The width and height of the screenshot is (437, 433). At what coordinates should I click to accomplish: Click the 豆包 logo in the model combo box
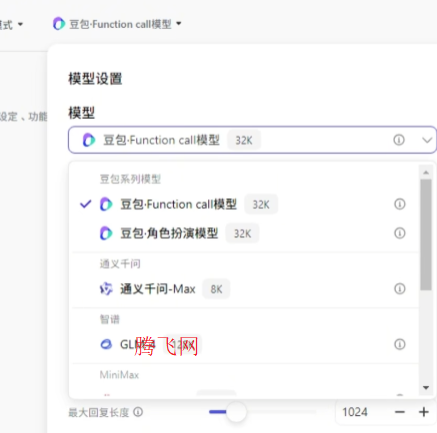click(x=89, y=140)
